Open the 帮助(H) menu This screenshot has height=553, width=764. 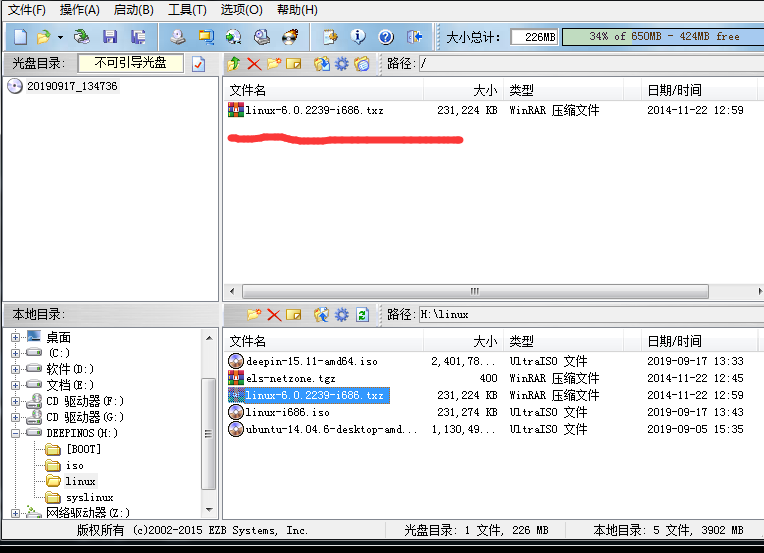pos(297,10)
